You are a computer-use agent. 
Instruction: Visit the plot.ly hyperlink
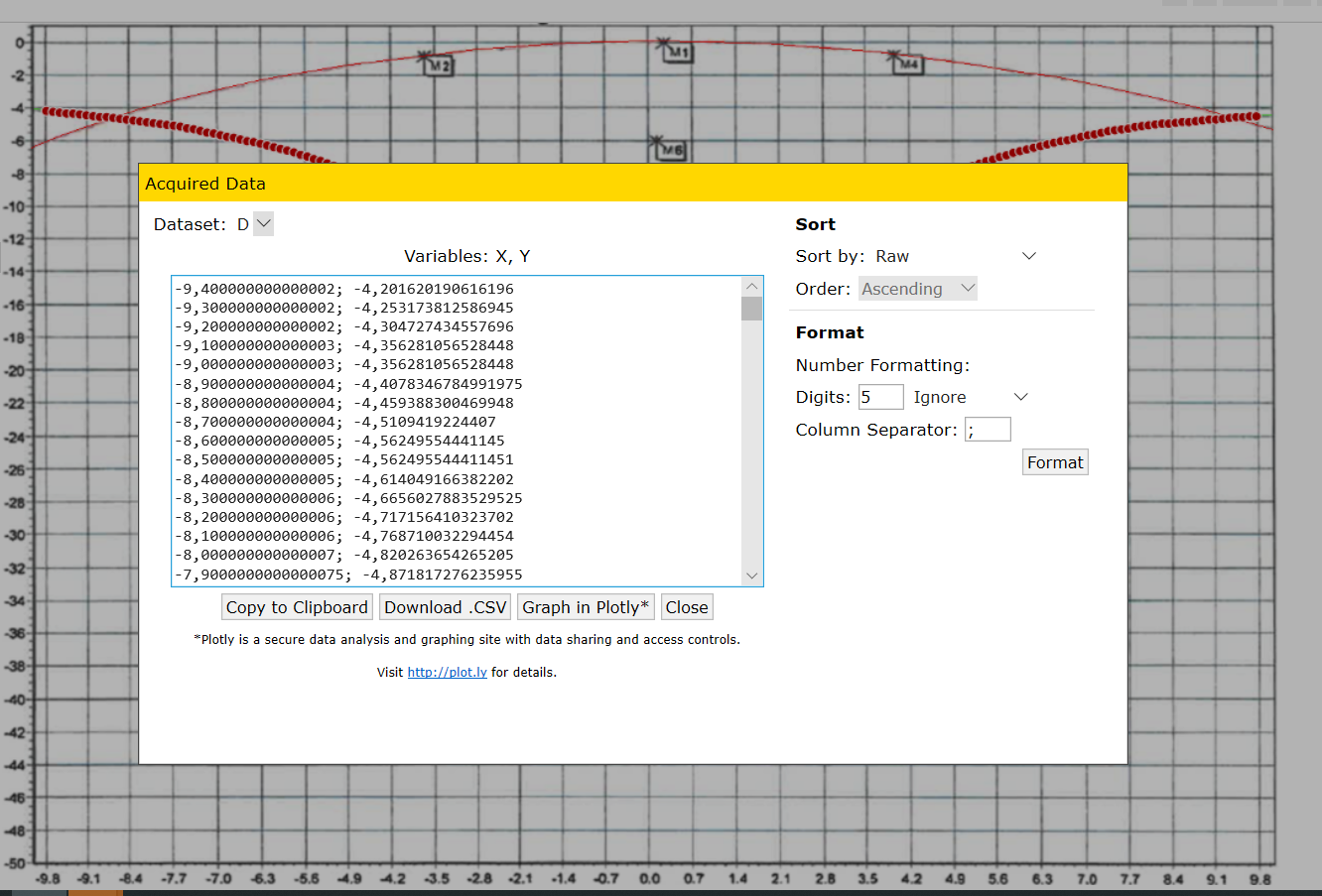447,672
